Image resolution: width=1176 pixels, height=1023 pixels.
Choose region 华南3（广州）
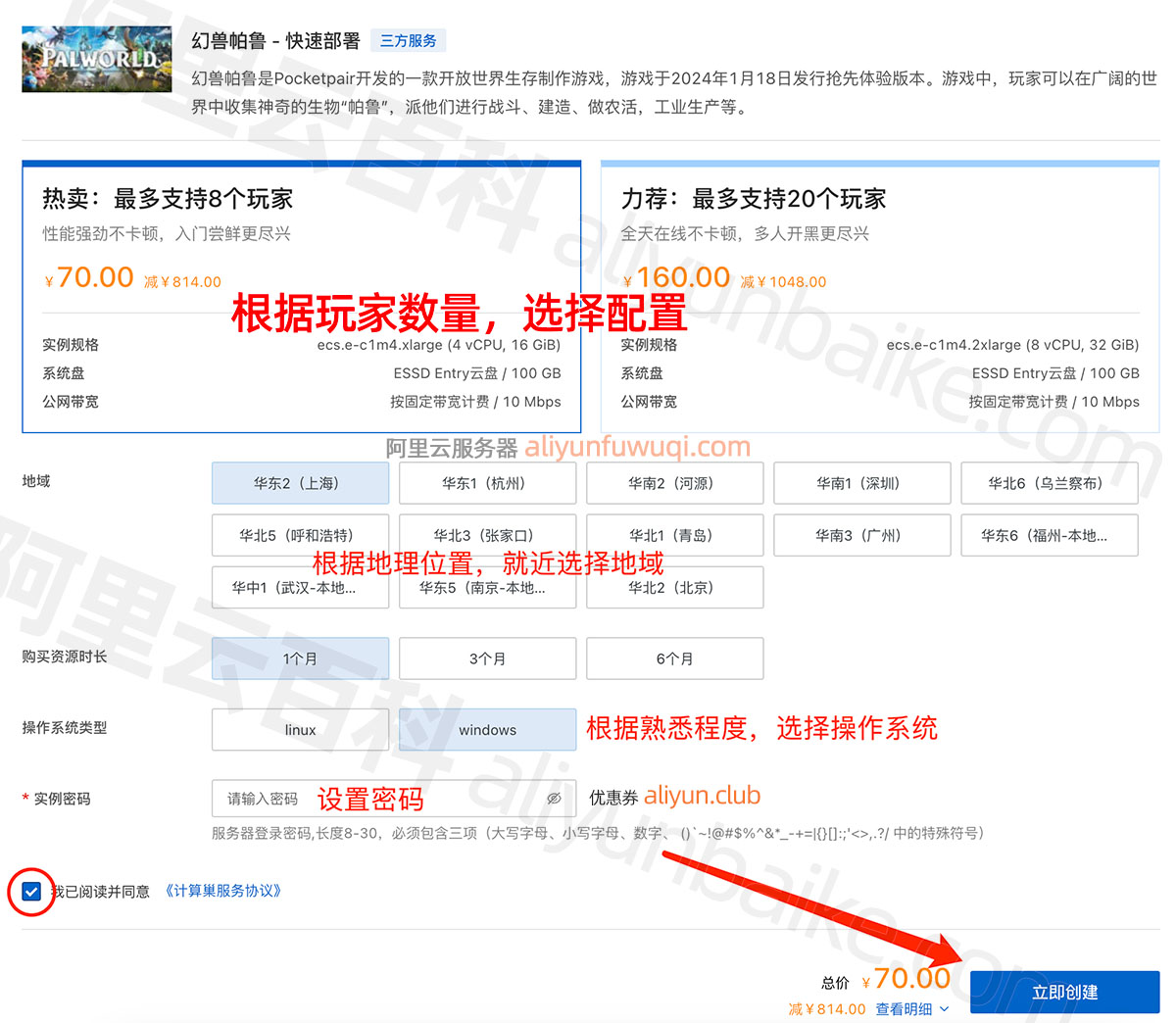[861, 535]
